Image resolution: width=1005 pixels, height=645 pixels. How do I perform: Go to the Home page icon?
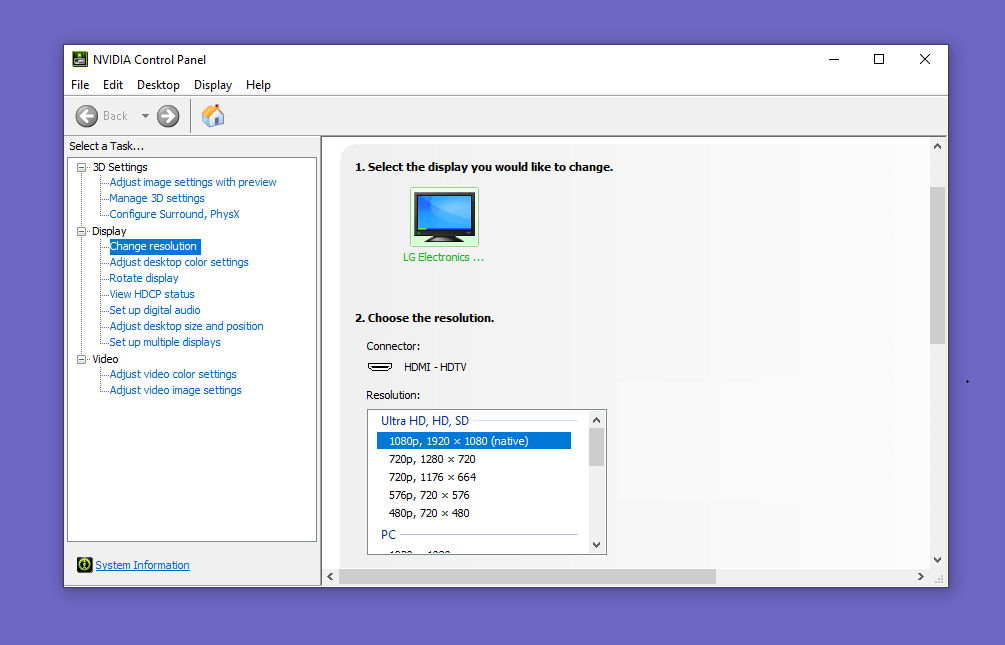(x=213, y=116)
